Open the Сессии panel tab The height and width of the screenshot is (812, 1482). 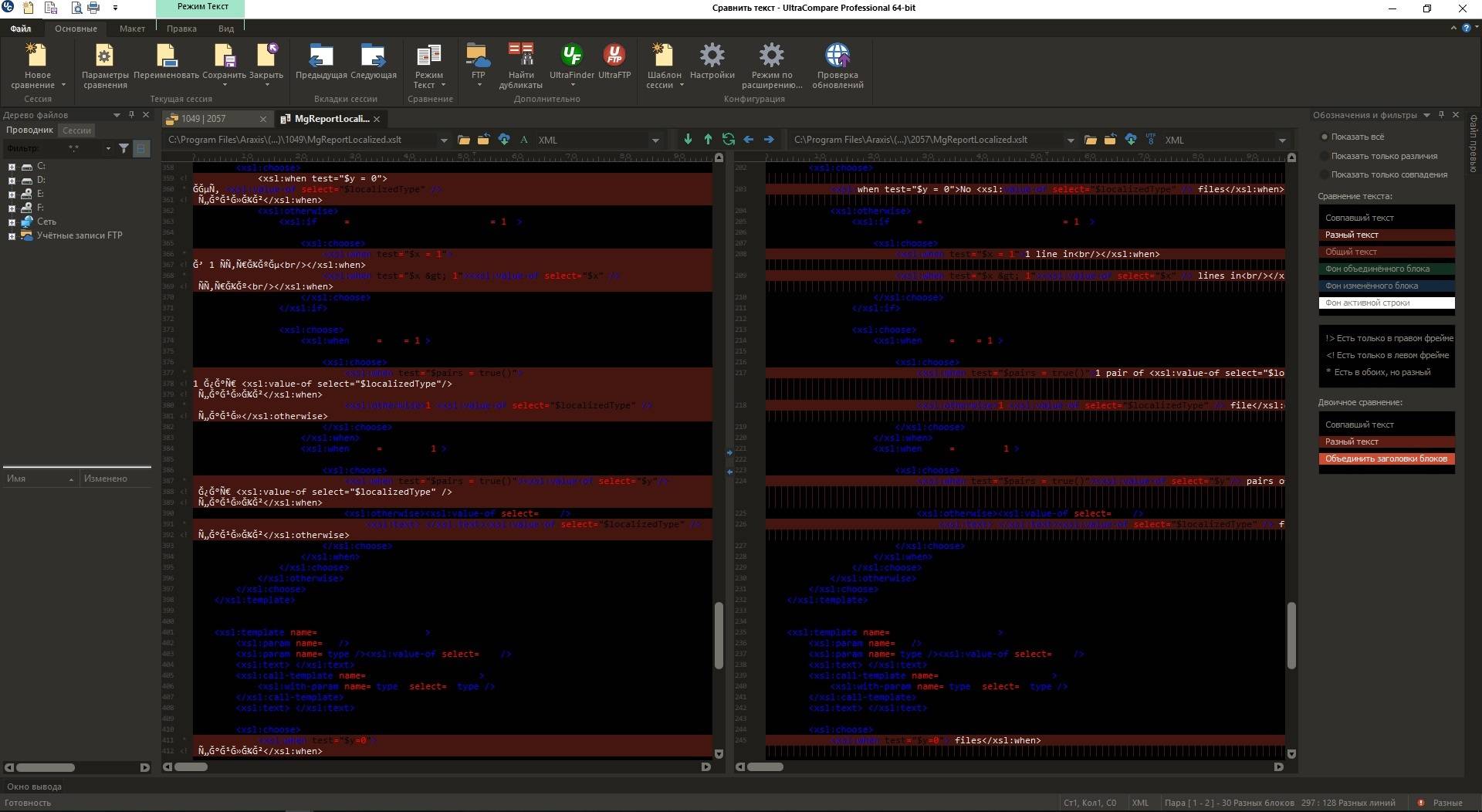(x=76, y=130)
